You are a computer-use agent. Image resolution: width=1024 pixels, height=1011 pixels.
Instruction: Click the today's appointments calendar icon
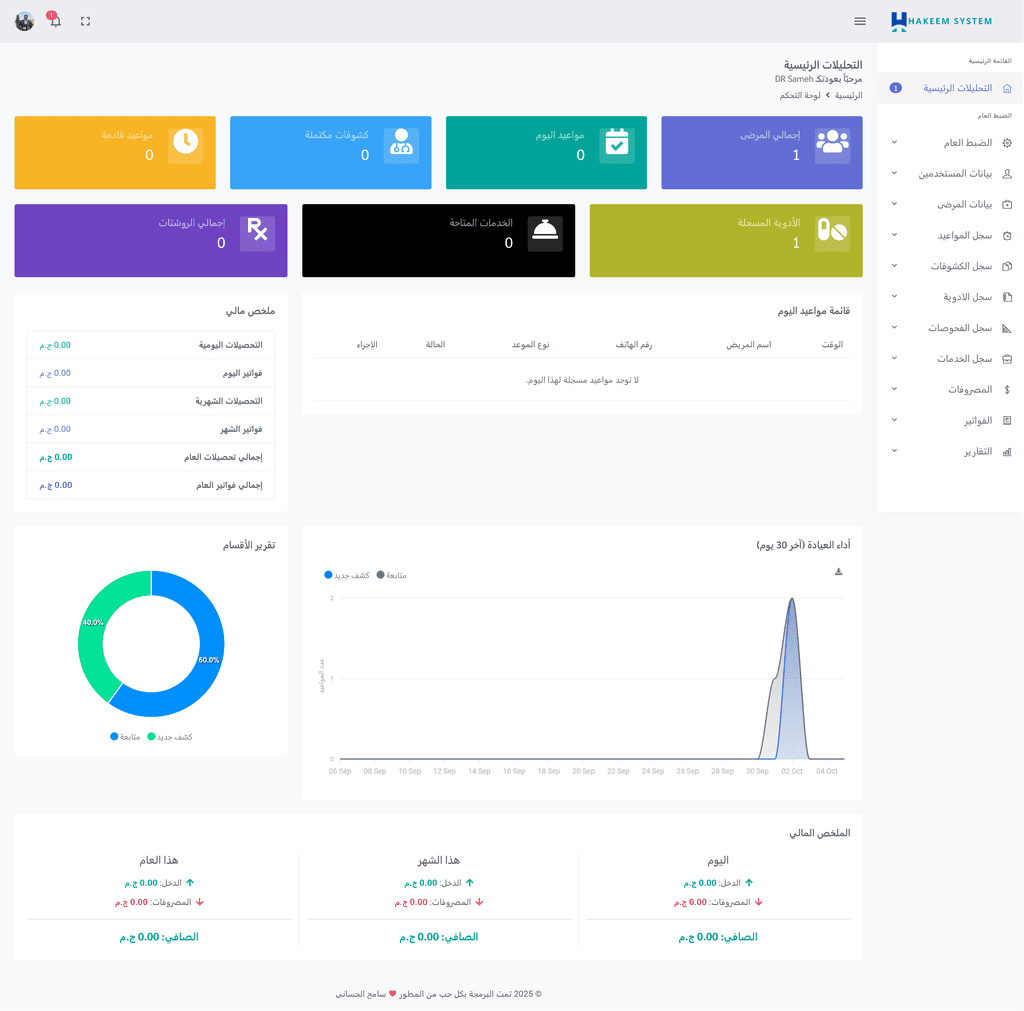point(616,144)
